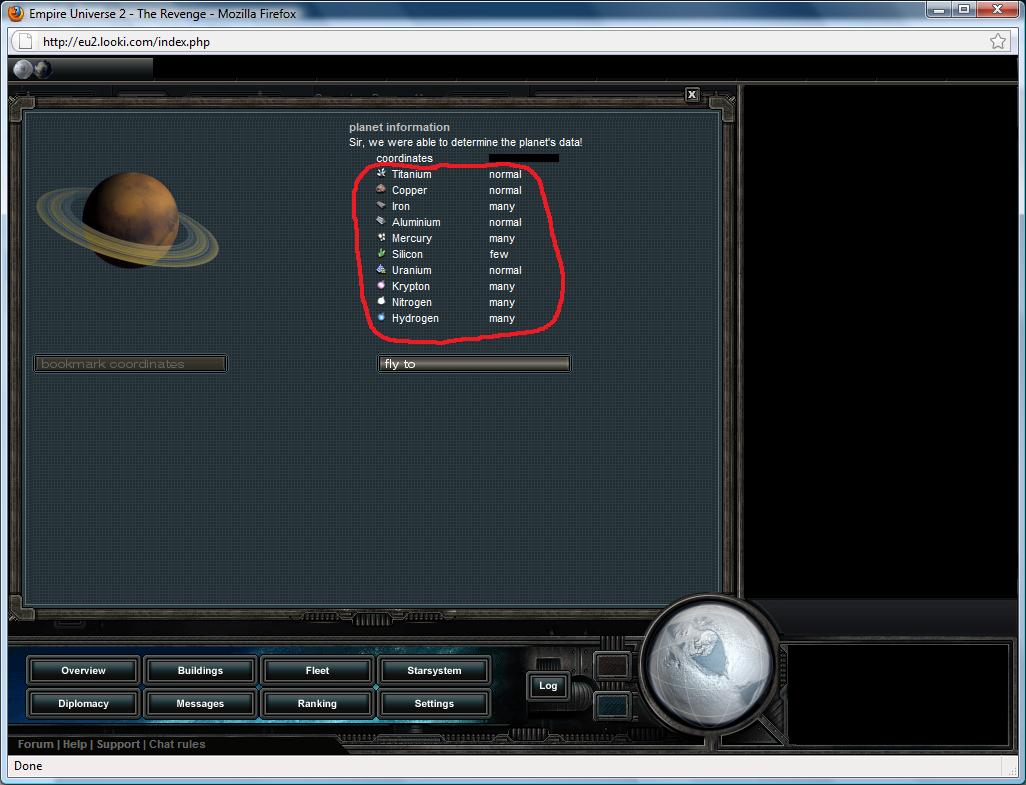Click the "Nitrogen" resource name
Screen dimensions: 1026x785
(x=412, y=302)
